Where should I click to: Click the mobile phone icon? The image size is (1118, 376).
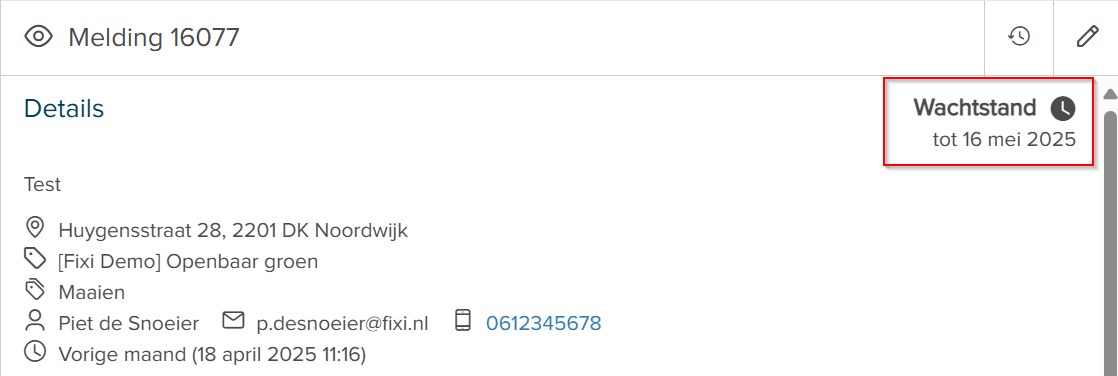[x=463, y=321]
